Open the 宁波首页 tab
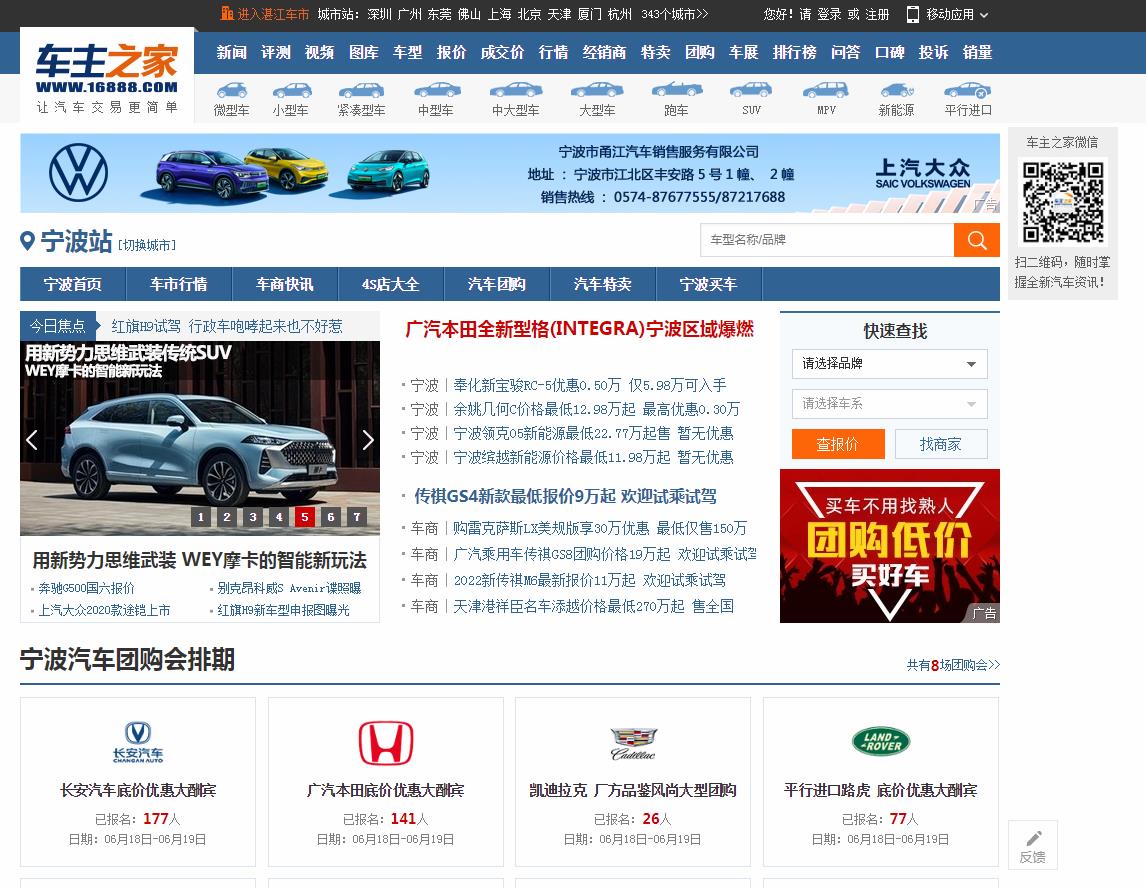The image size is (1146, 888). [x=73, y=284]
